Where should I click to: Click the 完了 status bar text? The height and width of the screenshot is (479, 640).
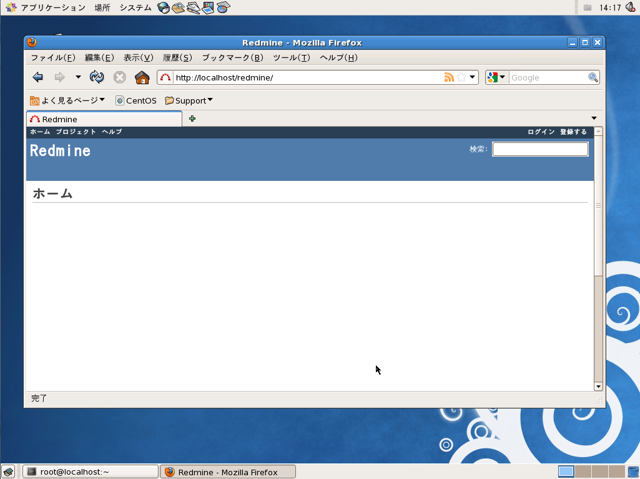coord(39,398)
